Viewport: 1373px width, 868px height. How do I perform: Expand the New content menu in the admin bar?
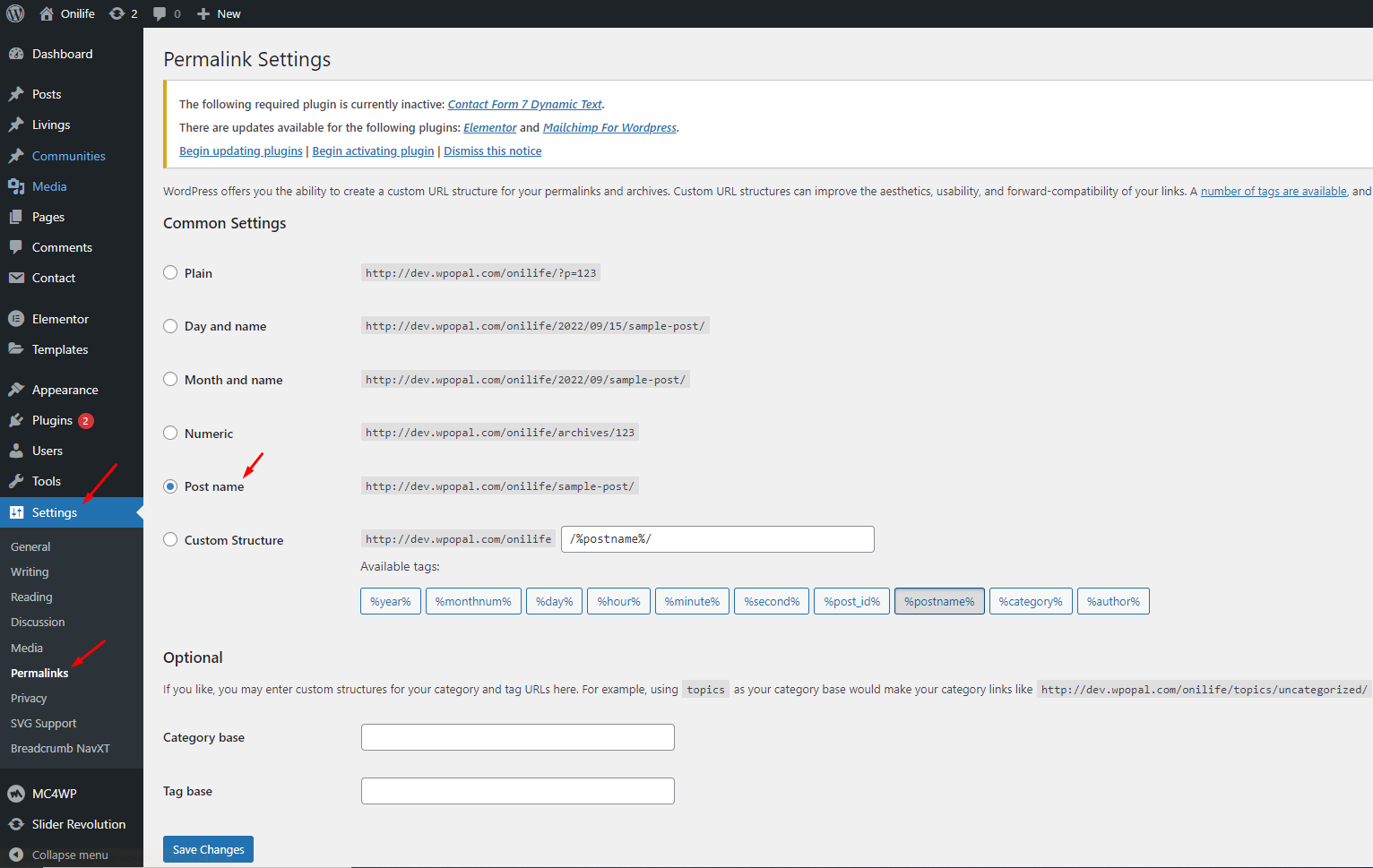click(220, 13)
